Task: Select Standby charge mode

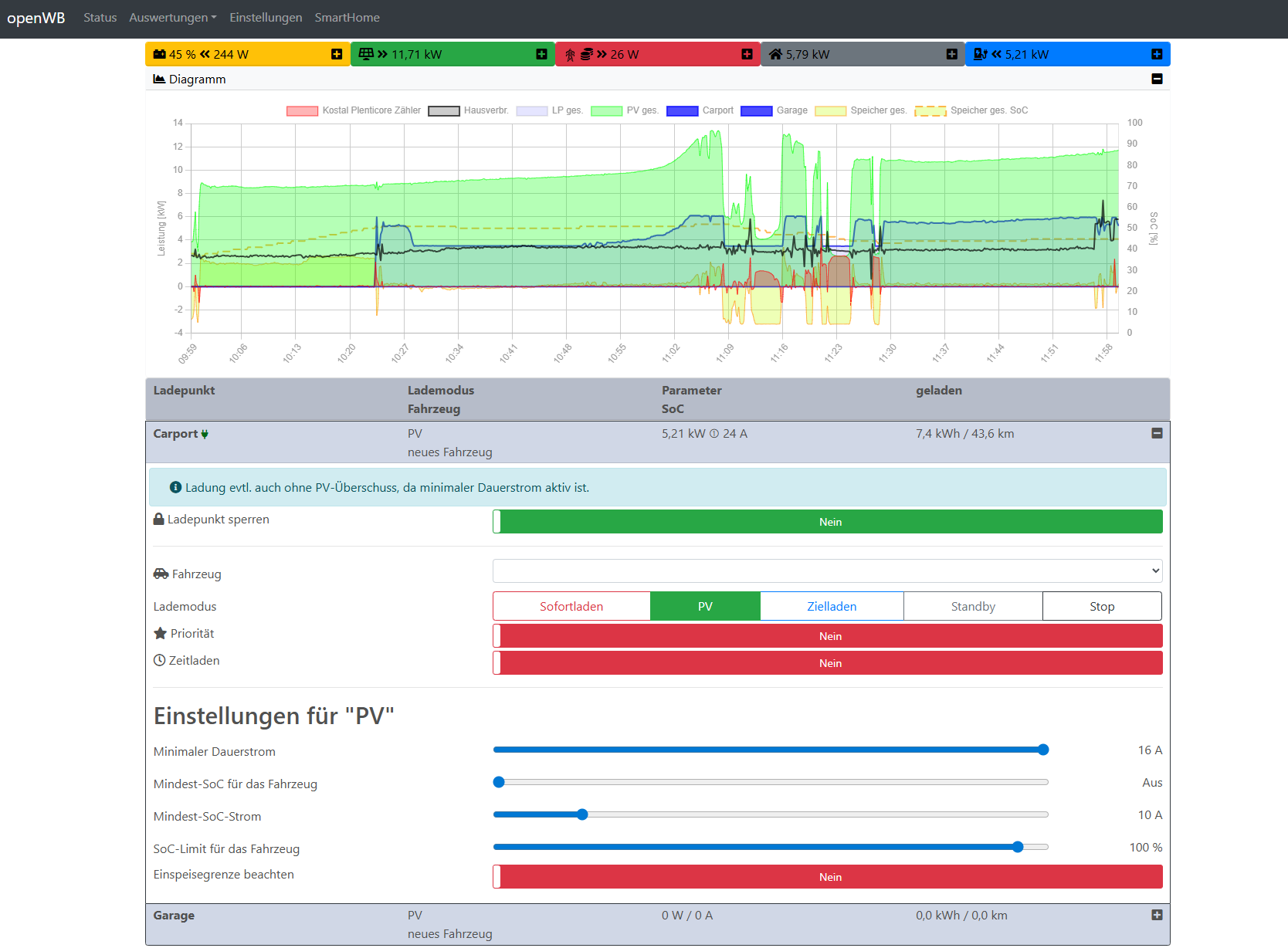Action: tap(973, 606)
